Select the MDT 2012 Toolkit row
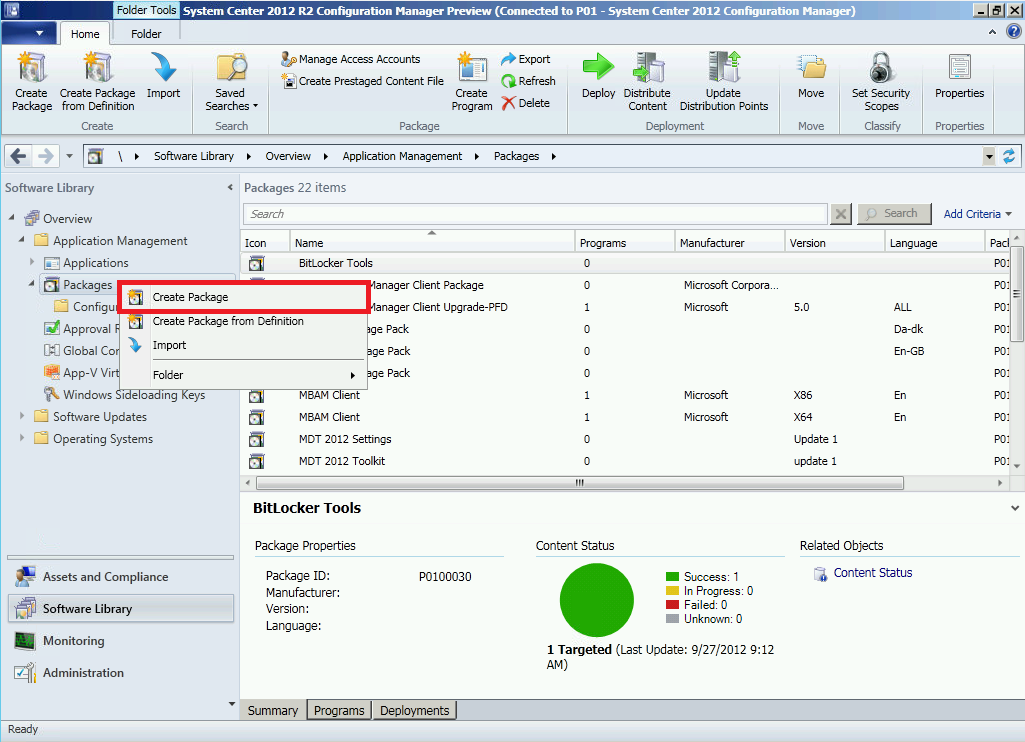This screenshot has width=1025, height=742. coord(624,461)
